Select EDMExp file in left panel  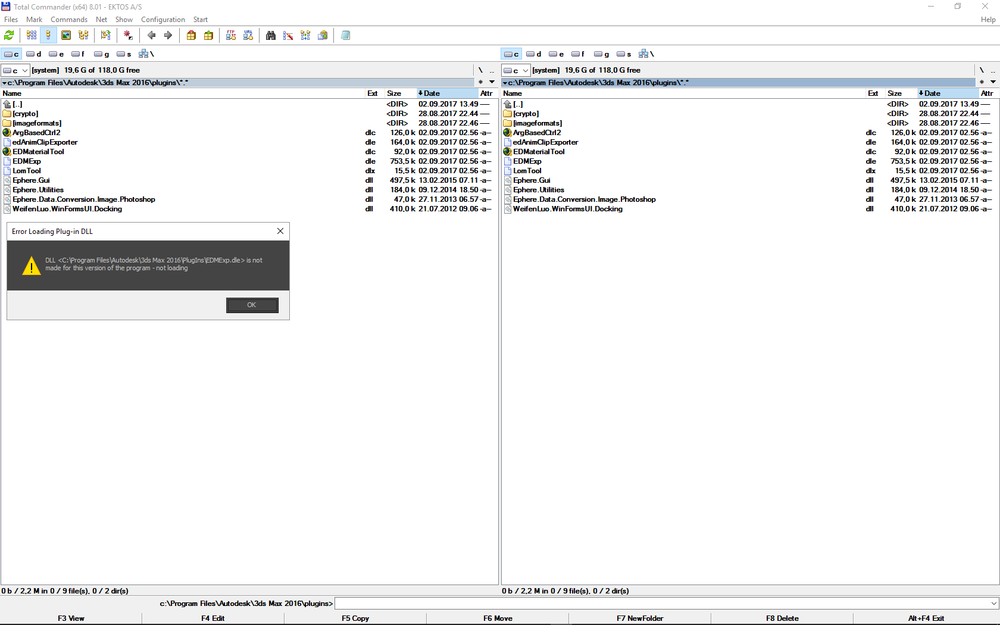(x=26, y=161)
